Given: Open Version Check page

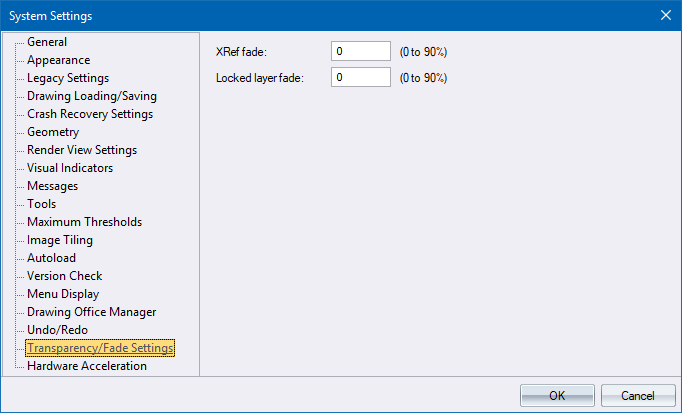Looking at the screenshot, I should tap(64, 276).
